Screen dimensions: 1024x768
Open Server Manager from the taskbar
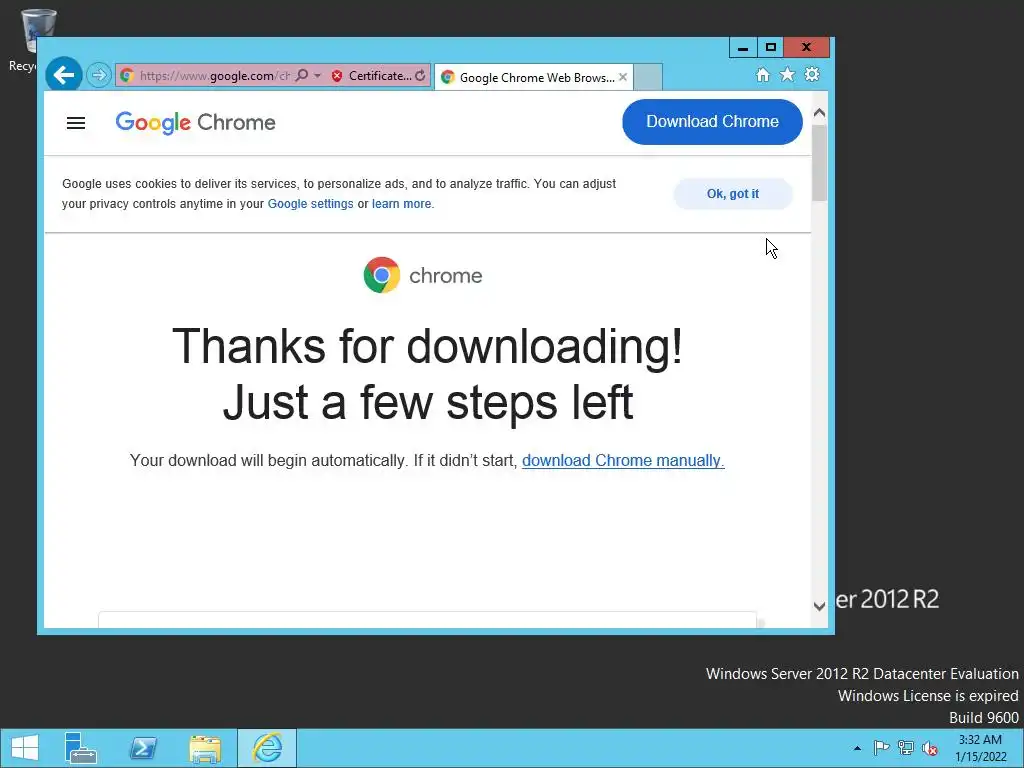coord(81,748)
